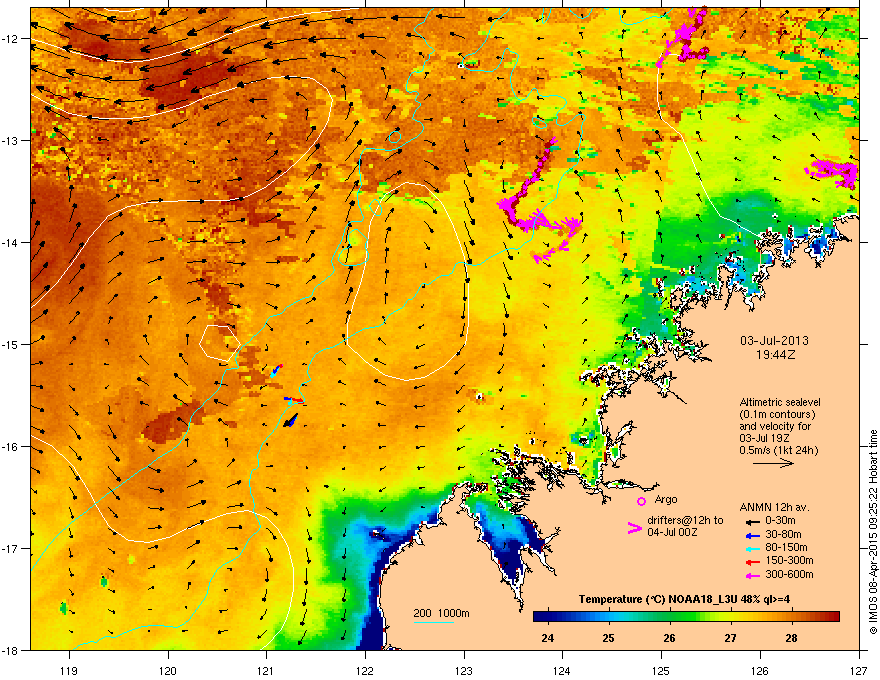Image resolution: width=880 pixels, height=680 pixels.
Task: Click longitude axis label '124'
Action: click(562, 670)
